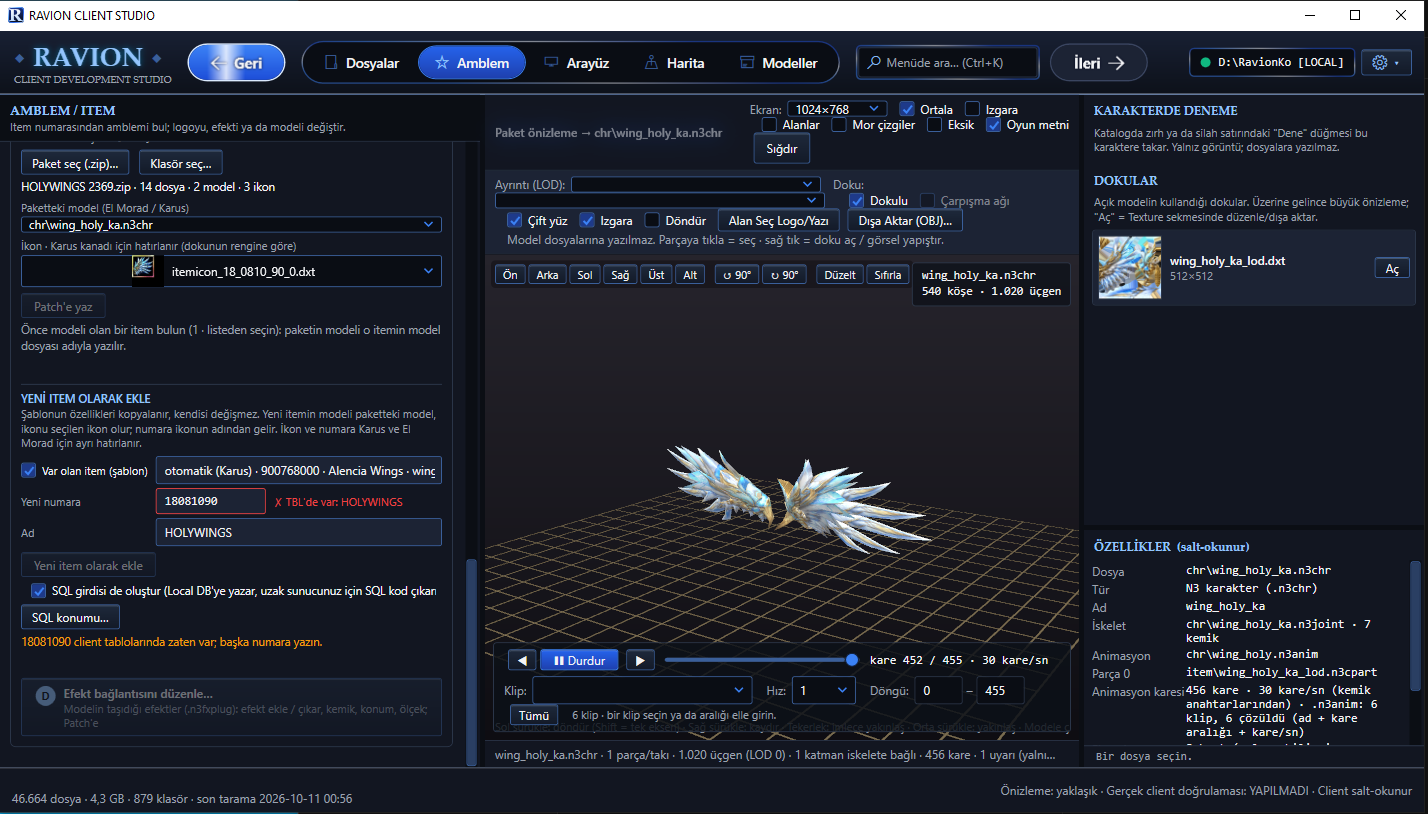This screenshot has width=1428, height=814.
Task: Open the Klip selection dropdown
Action: (642, 690)
